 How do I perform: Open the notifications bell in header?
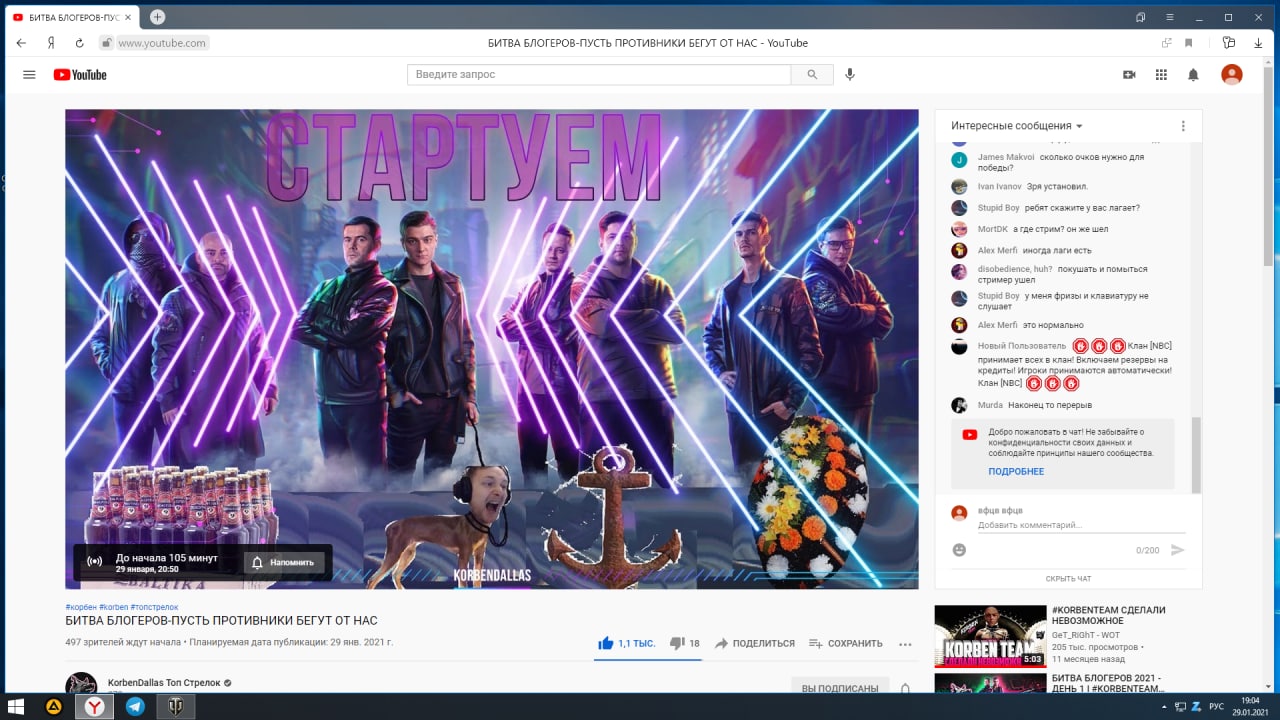point(1193,75)
